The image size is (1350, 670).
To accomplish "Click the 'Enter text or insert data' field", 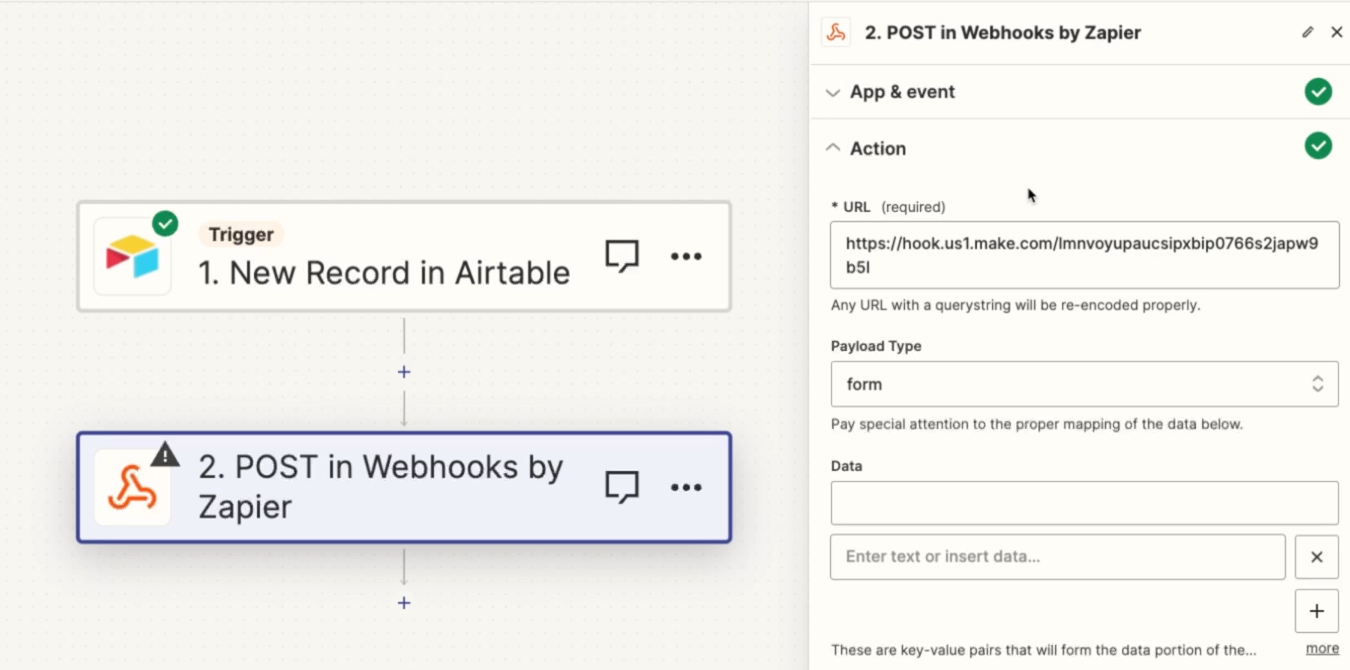I will pos(1058,557).
